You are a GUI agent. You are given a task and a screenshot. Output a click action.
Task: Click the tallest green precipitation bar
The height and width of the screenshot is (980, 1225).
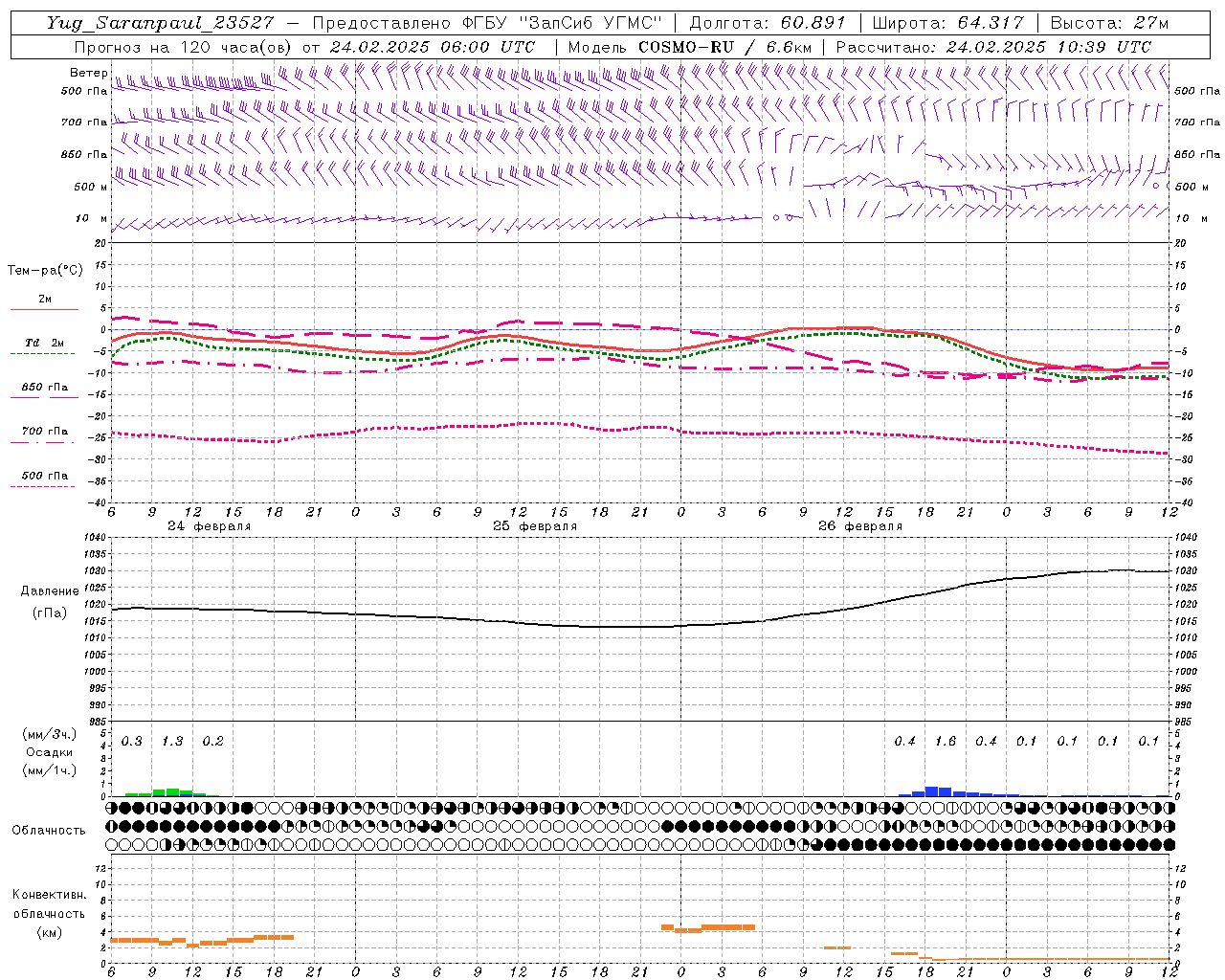pos(172,792)
